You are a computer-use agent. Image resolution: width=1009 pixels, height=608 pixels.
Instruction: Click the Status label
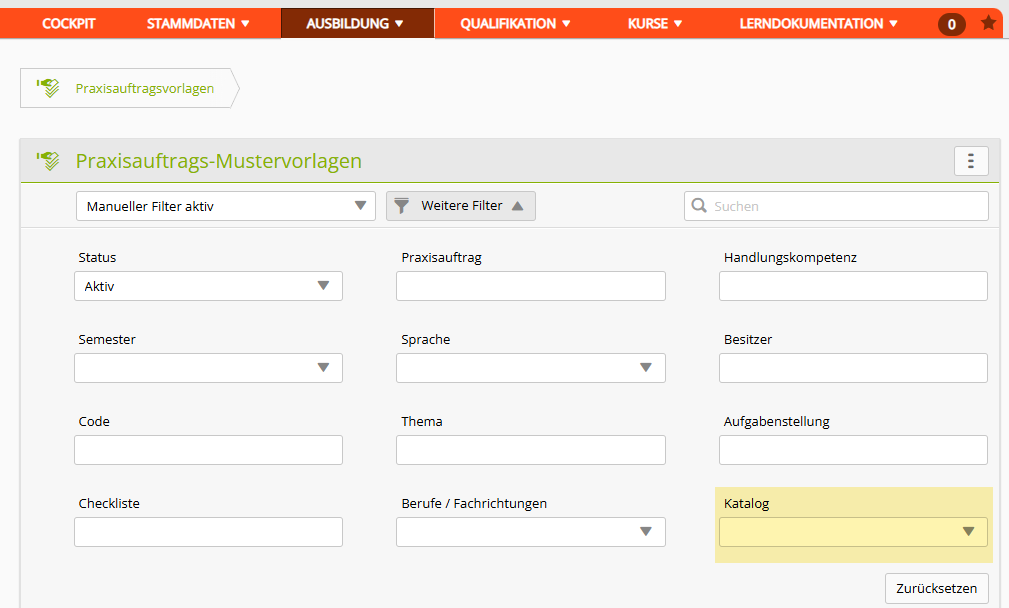97,257
